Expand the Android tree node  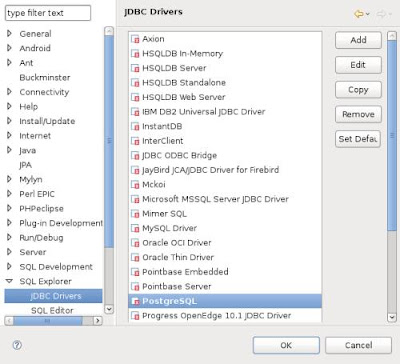9,48
